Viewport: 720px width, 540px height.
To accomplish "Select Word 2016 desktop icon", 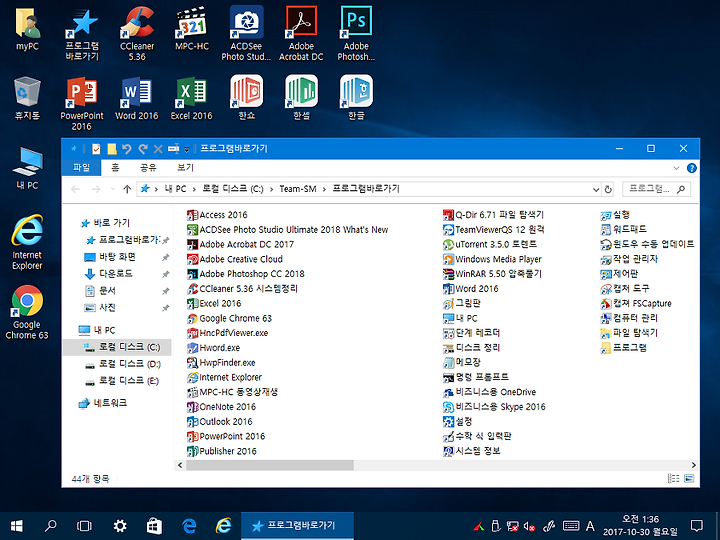I will 137,99.
